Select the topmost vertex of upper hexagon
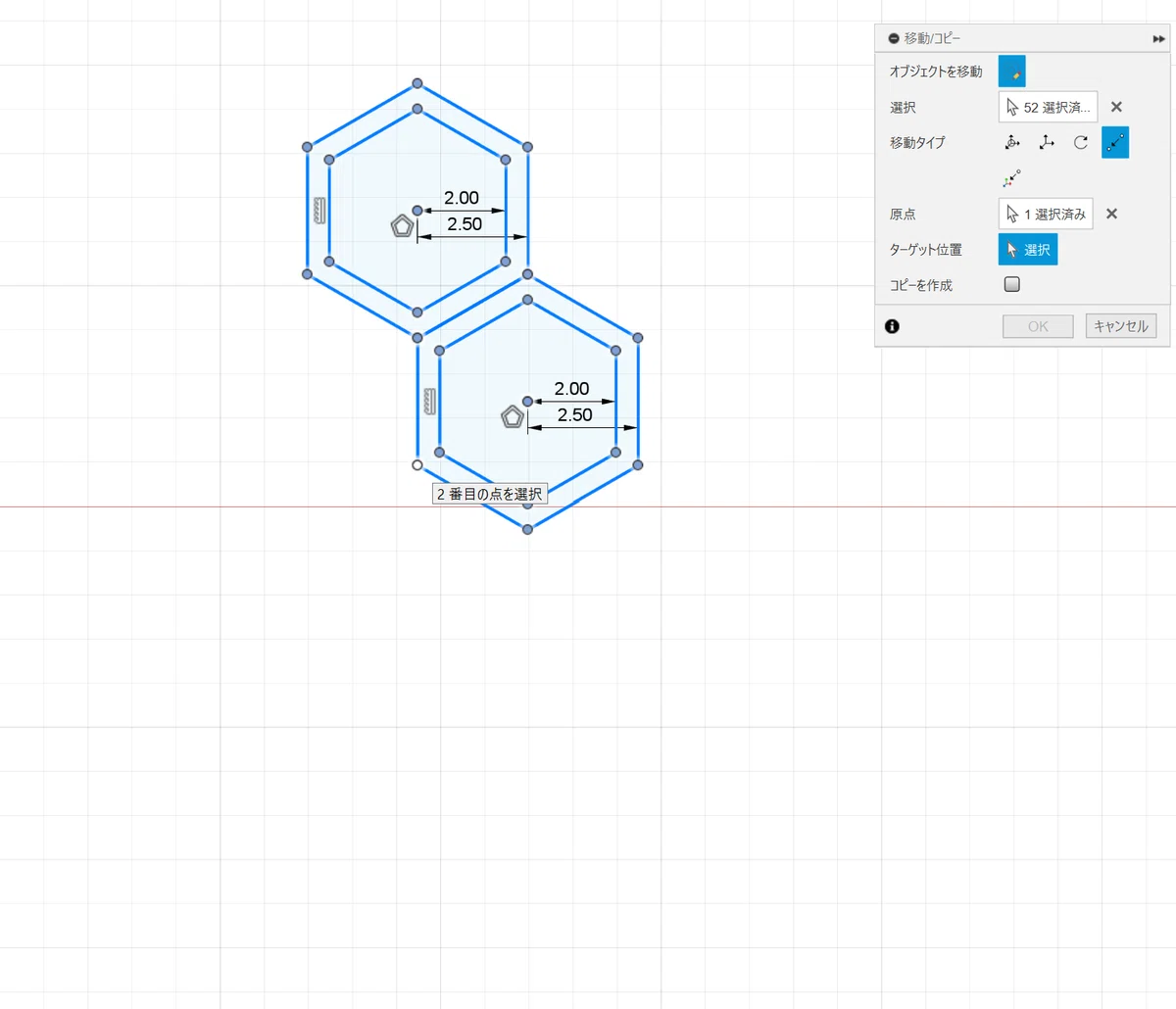Image resolution: width=1176 pixels, height=1009 pixels. click(x=417, y=83)
